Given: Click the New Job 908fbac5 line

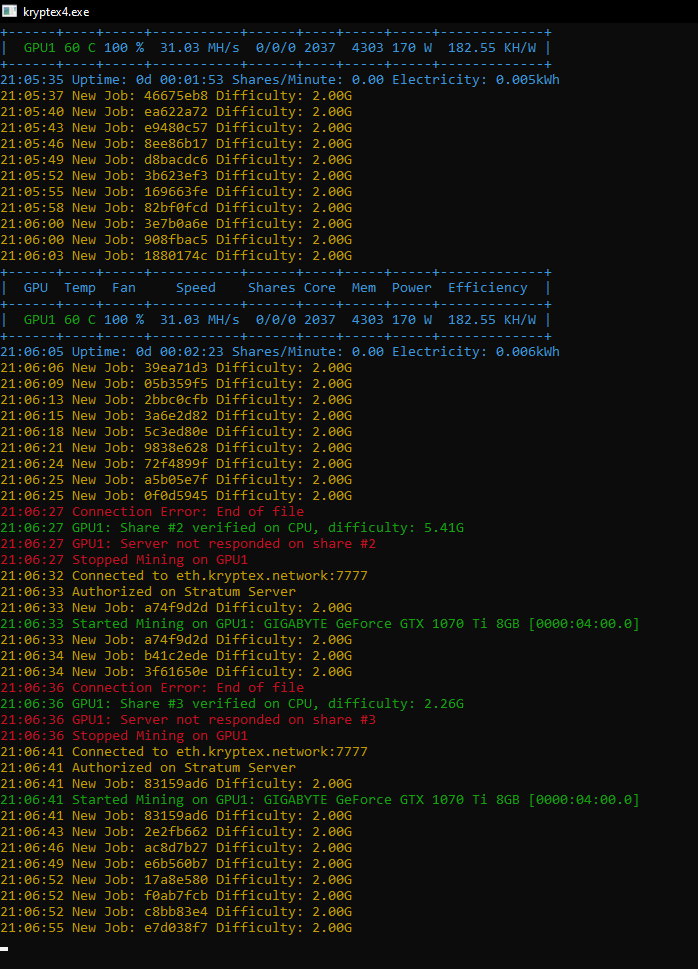Looking at the screenshot, I should click(x=176, y=240).
